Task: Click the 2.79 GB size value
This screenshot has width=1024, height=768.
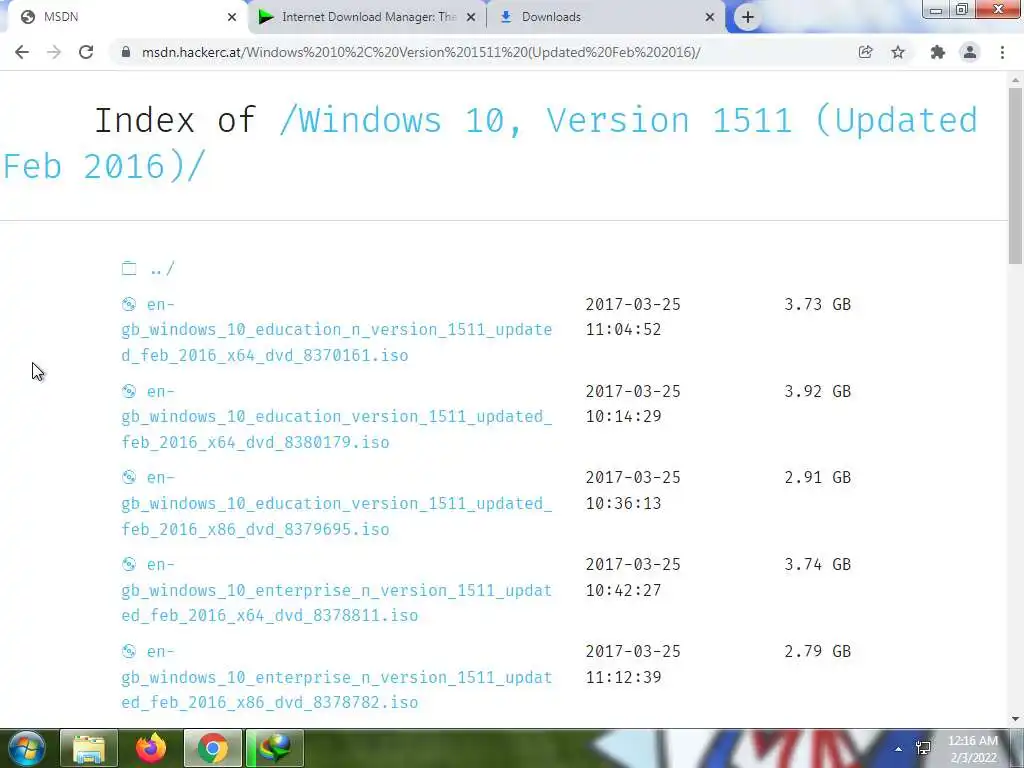Action: [818, 651]
